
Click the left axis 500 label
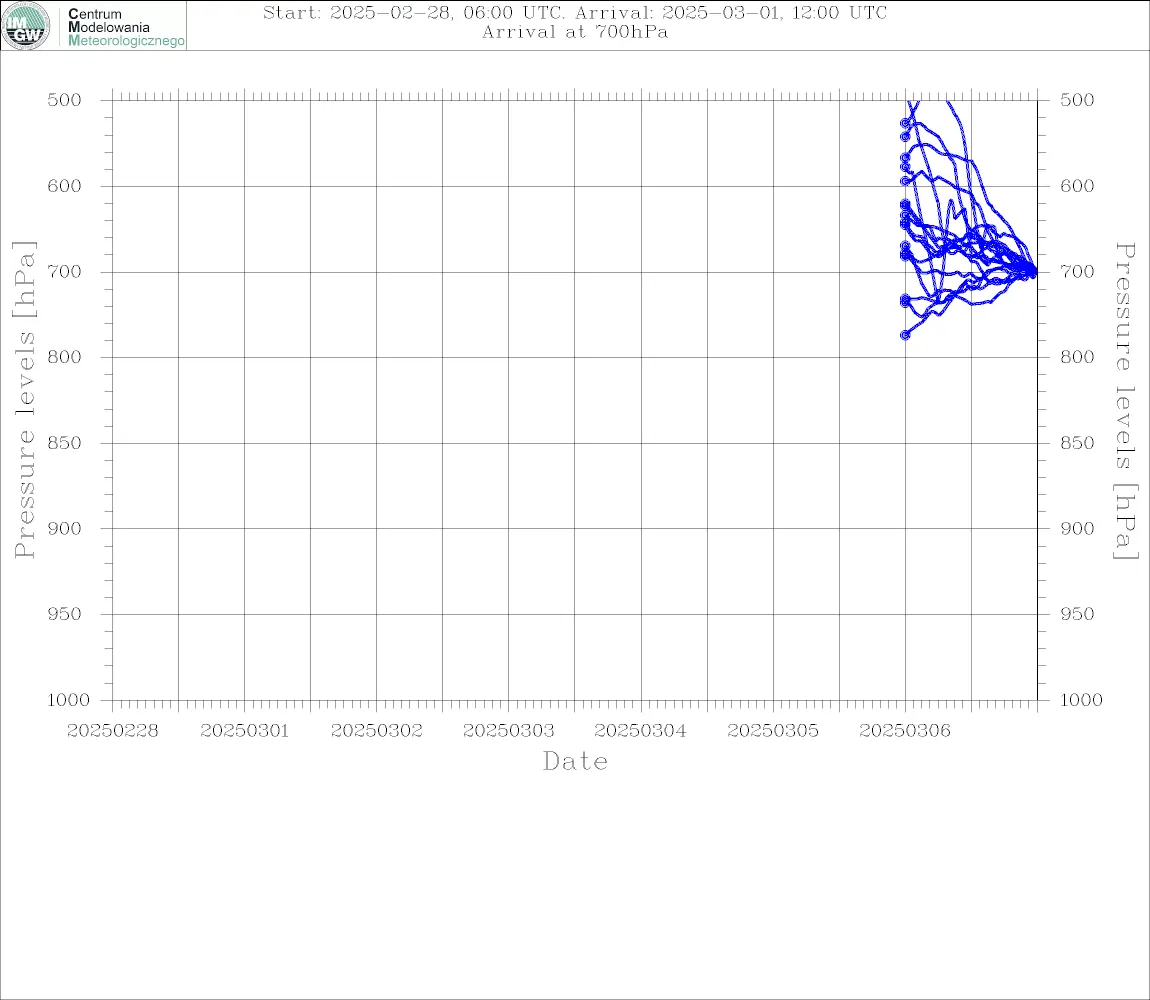(65, 100)
